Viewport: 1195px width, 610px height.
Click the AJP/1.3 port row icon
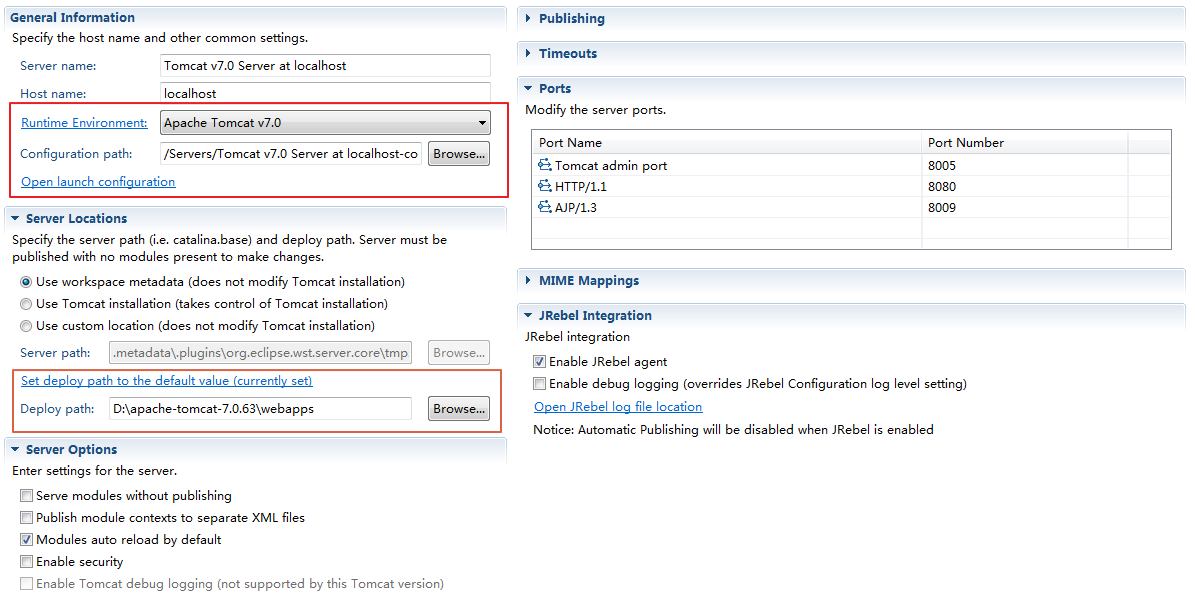(x=544, y=207)
